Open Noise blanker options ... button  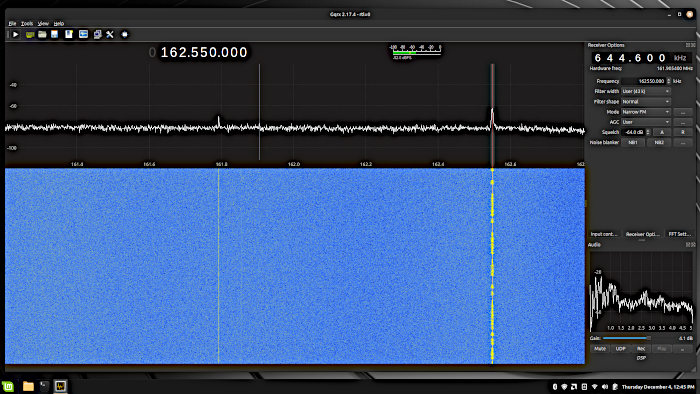click(683, 142)
